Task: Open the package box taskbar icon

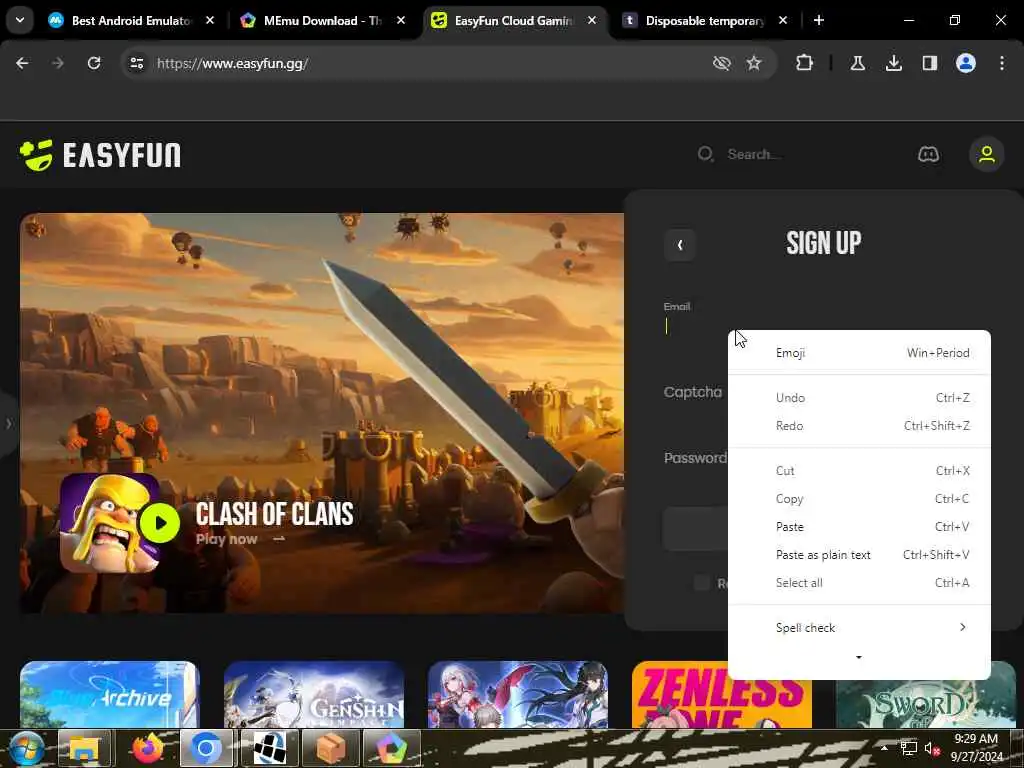Action: (330, 748)
